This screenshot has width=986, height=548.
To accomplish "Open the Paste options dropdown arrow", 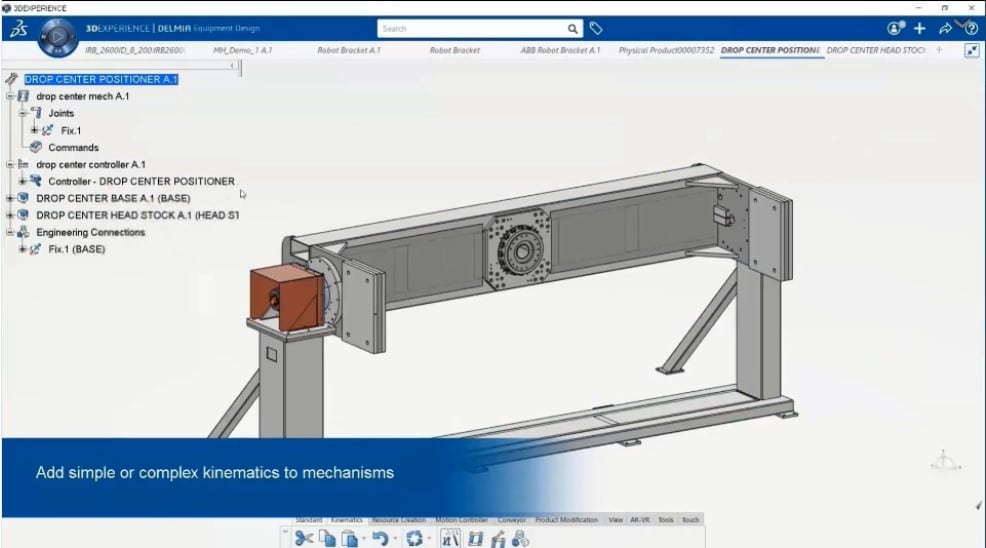I will 364,539.
